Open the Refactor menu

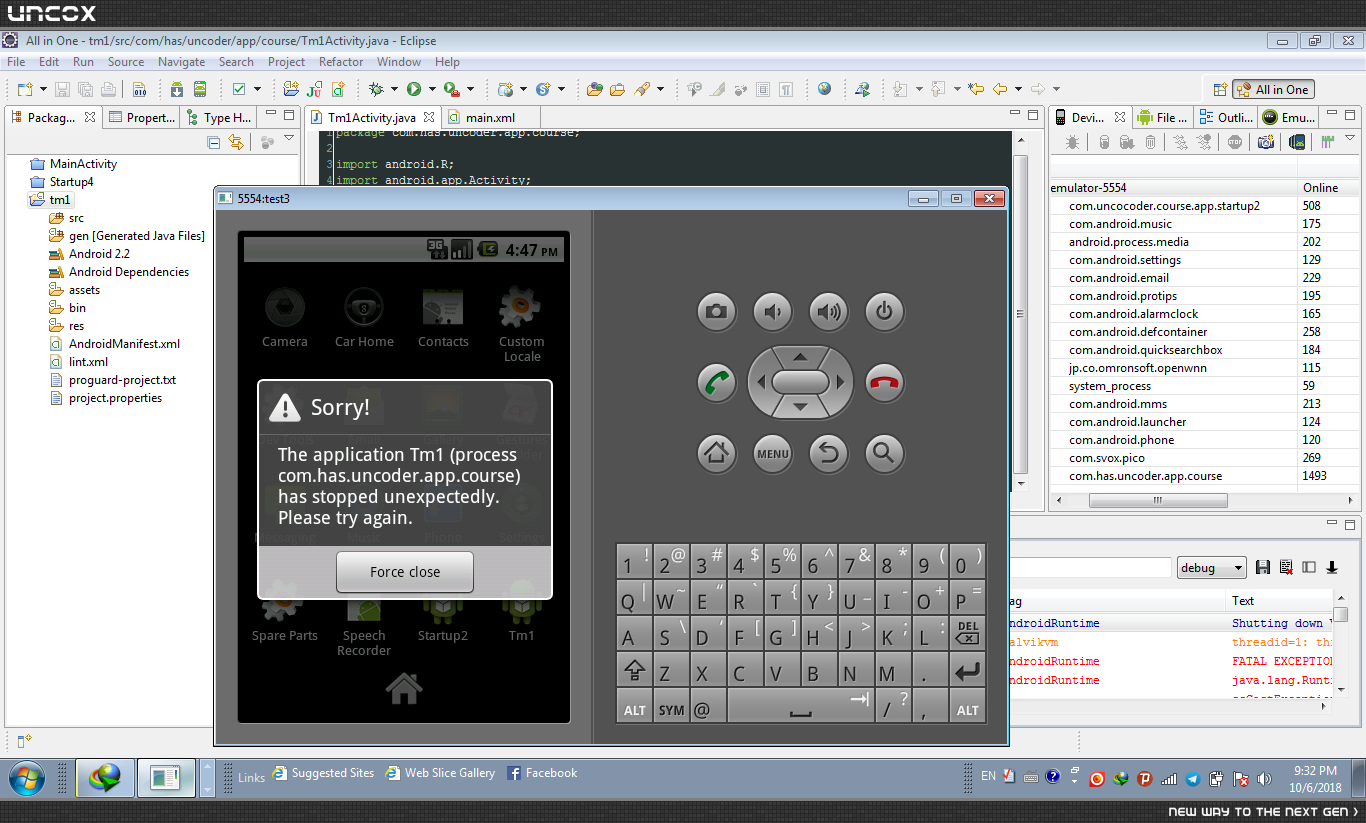click(x=341, y=62)
